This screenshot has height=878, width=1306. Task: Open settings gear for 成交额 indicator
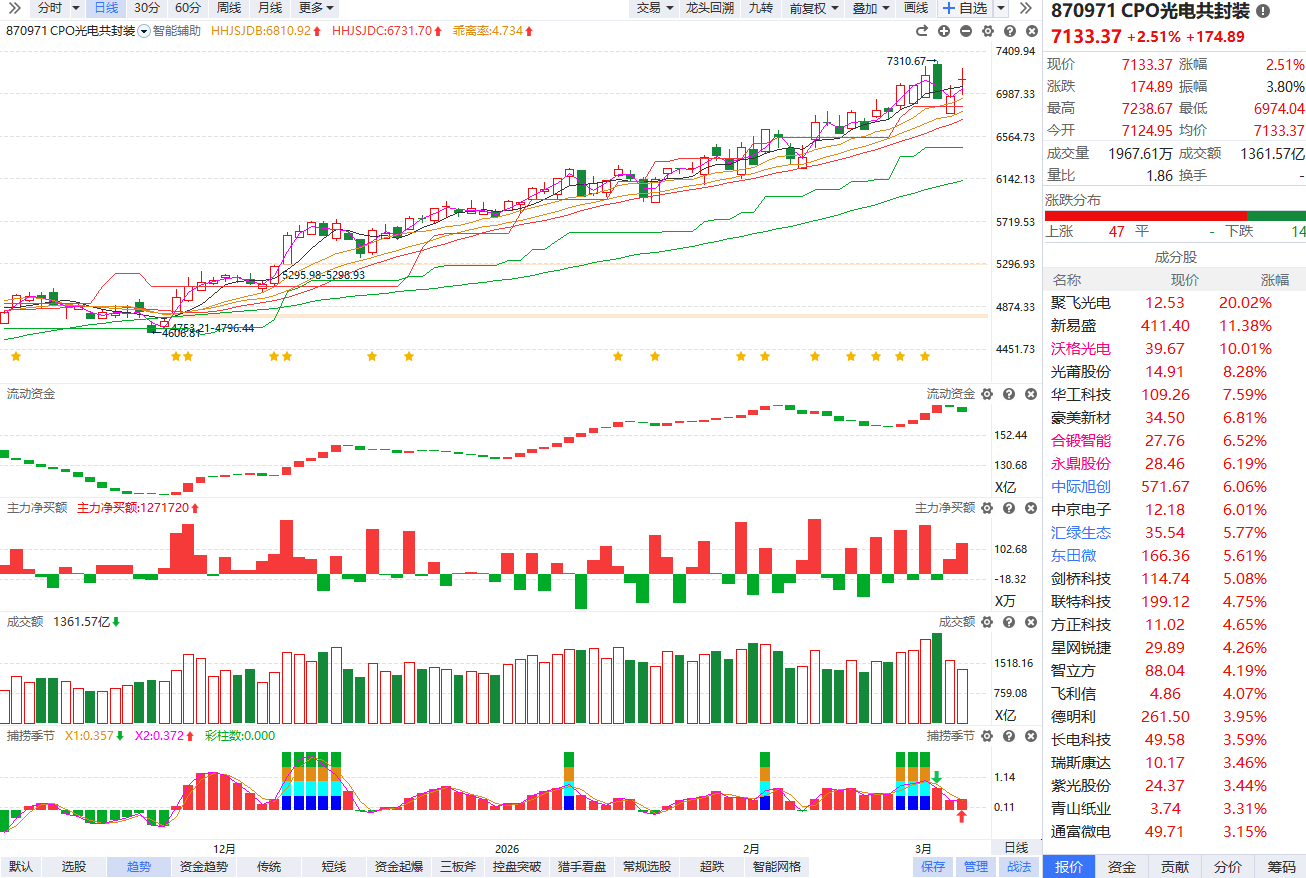(987, 622)
